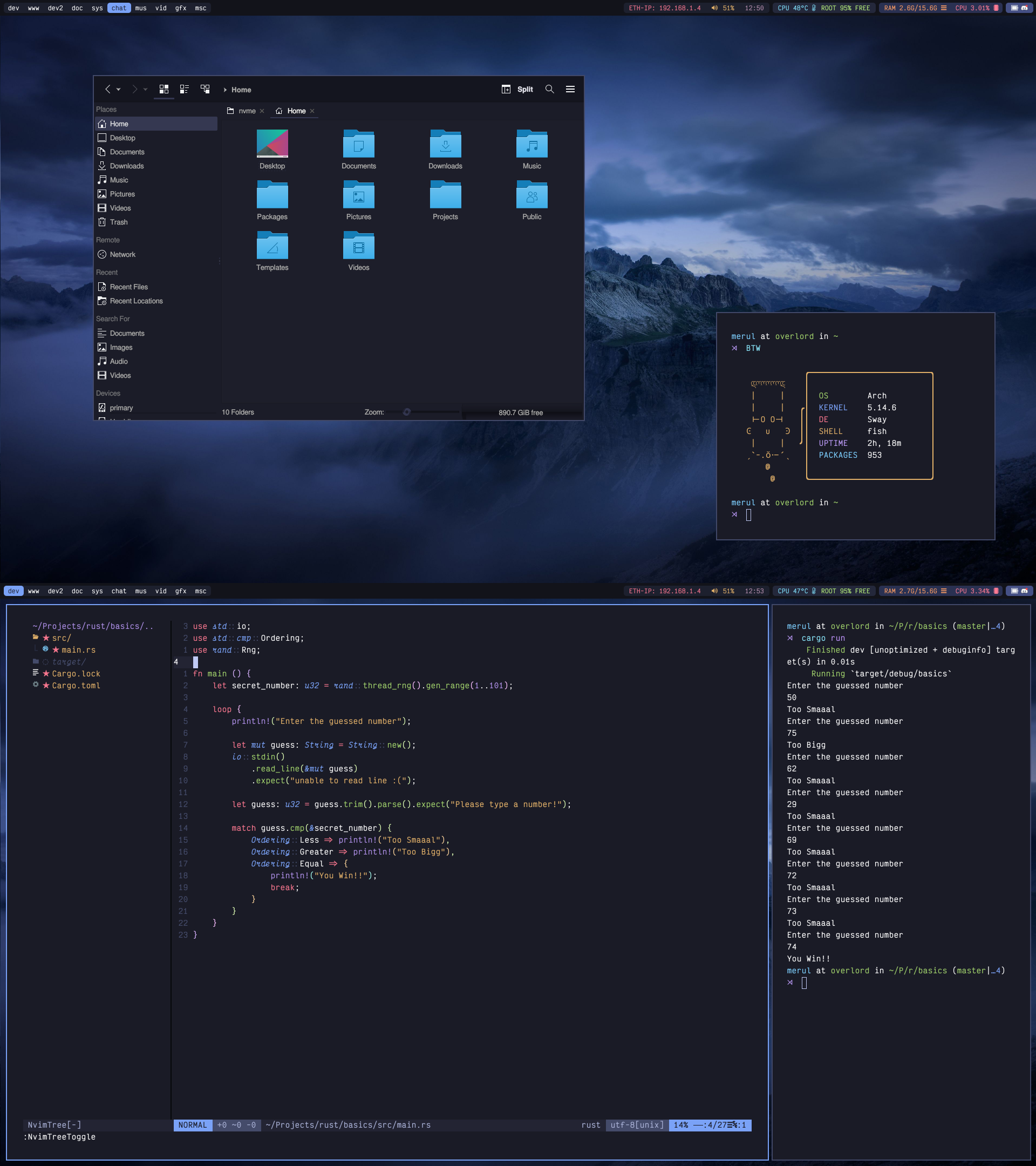Select Cargo.toml in the file tree

click(76, 685)
